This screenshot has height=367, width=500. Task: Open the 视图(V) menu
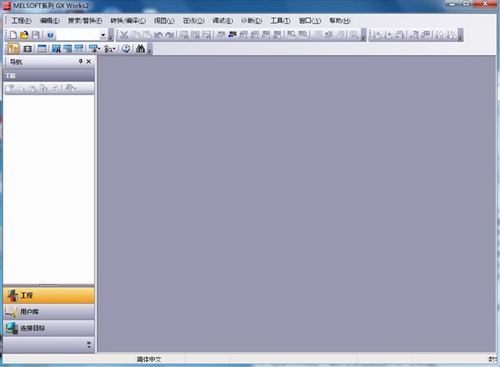164,21
